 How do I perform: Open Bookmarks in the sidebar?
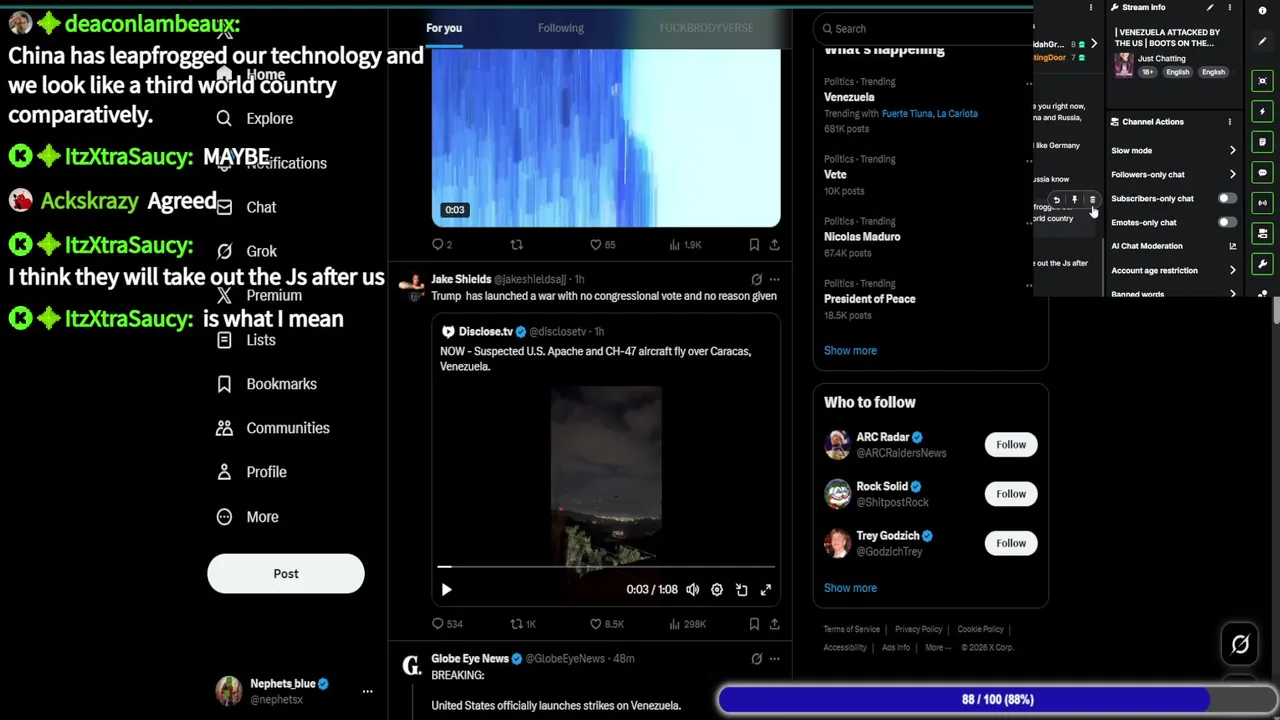pyautogui.click(x=267, y=384)
